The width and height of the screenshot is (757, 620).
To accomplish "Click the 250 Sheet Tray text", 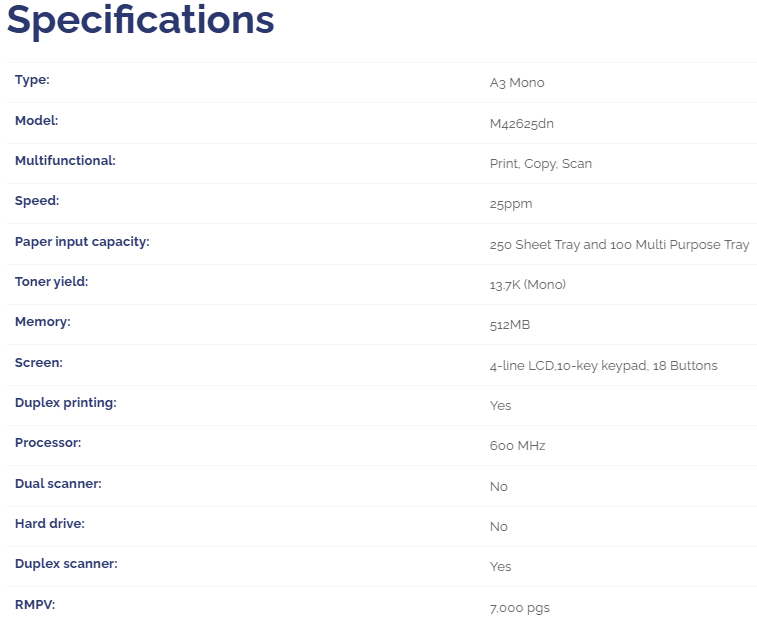I will pos(535,245).
